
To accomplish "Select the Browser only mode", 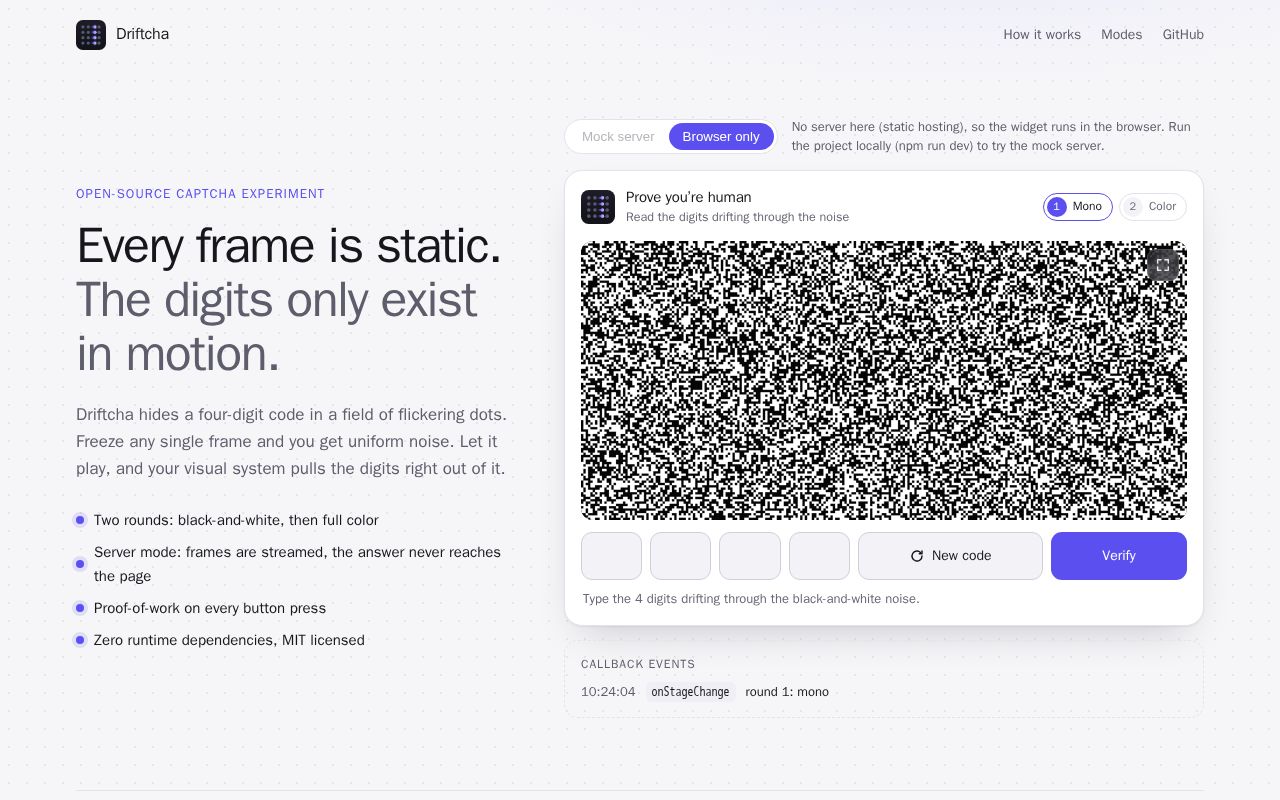I will [721, 137].
